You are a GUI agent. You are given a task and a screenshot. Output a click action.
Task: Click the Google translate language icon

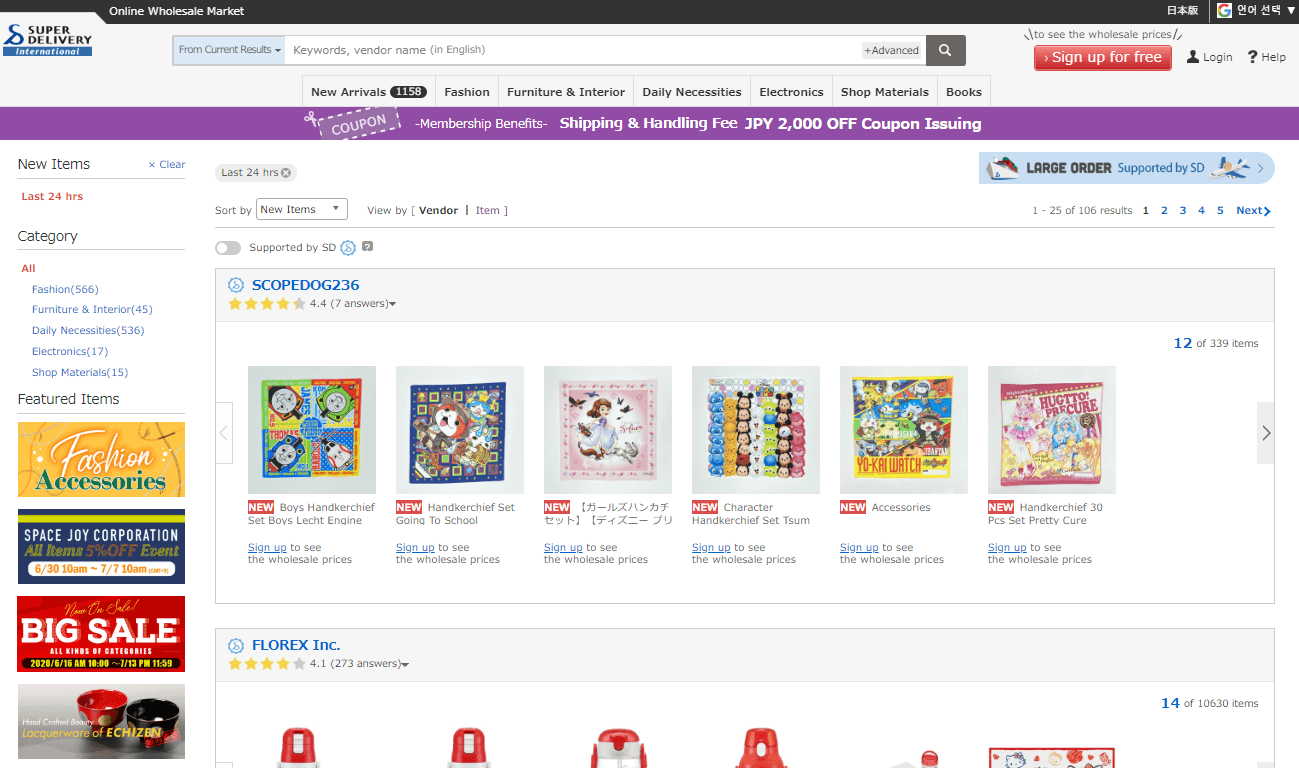(1224, 10)
